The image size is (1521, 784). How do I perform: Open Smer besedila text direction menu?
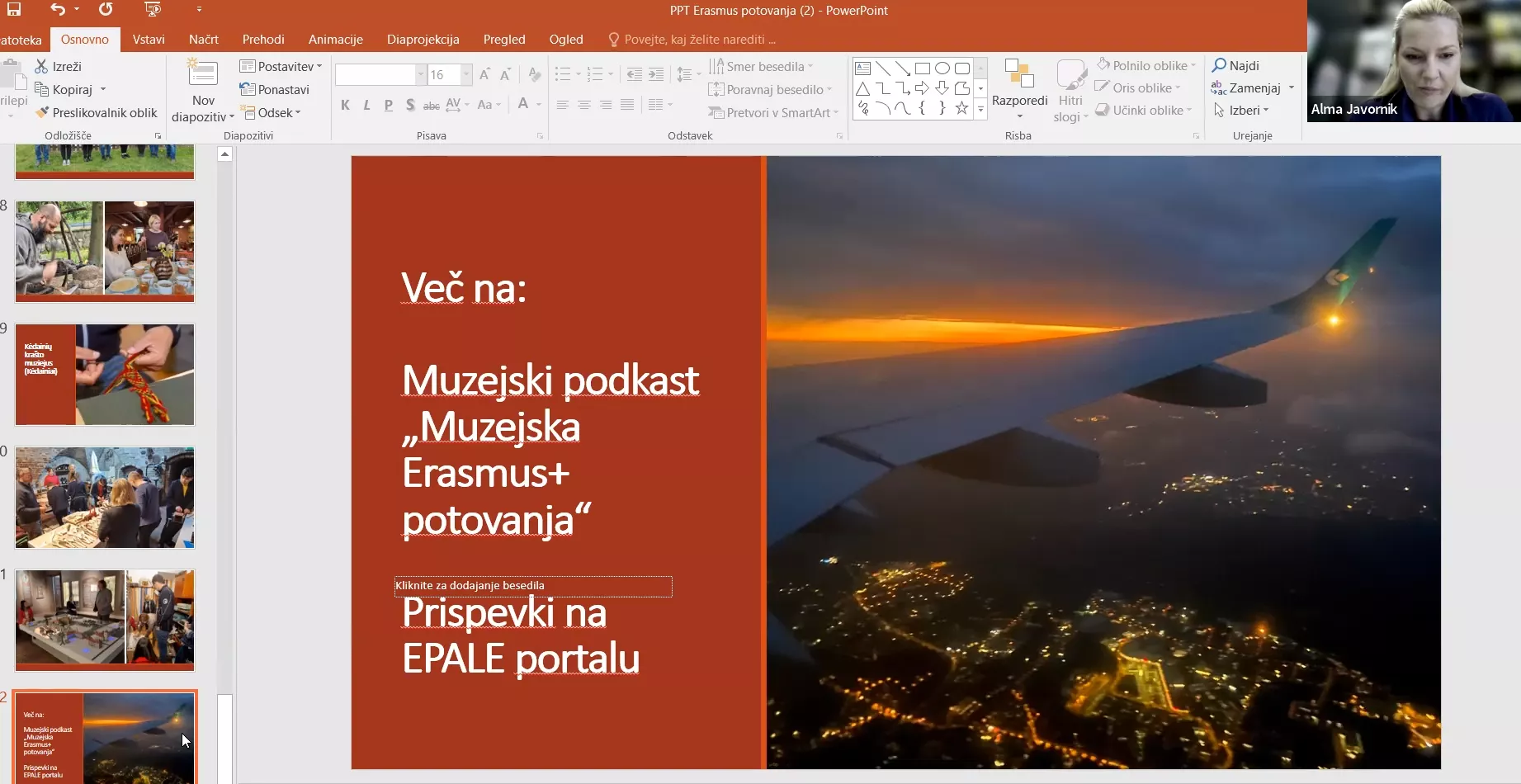tap(761, 66)
